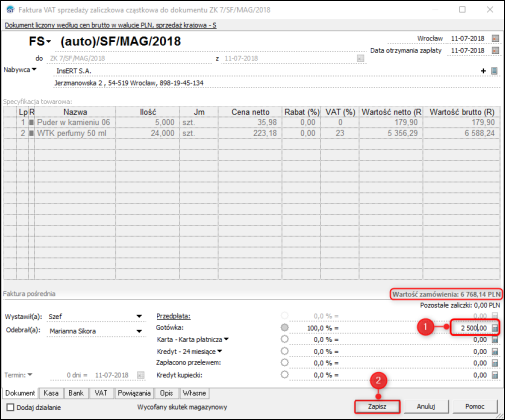The height and width of the screenshot is (420, 505).
Task: Switch to the Powiązania tab
Action: point(134,393)
